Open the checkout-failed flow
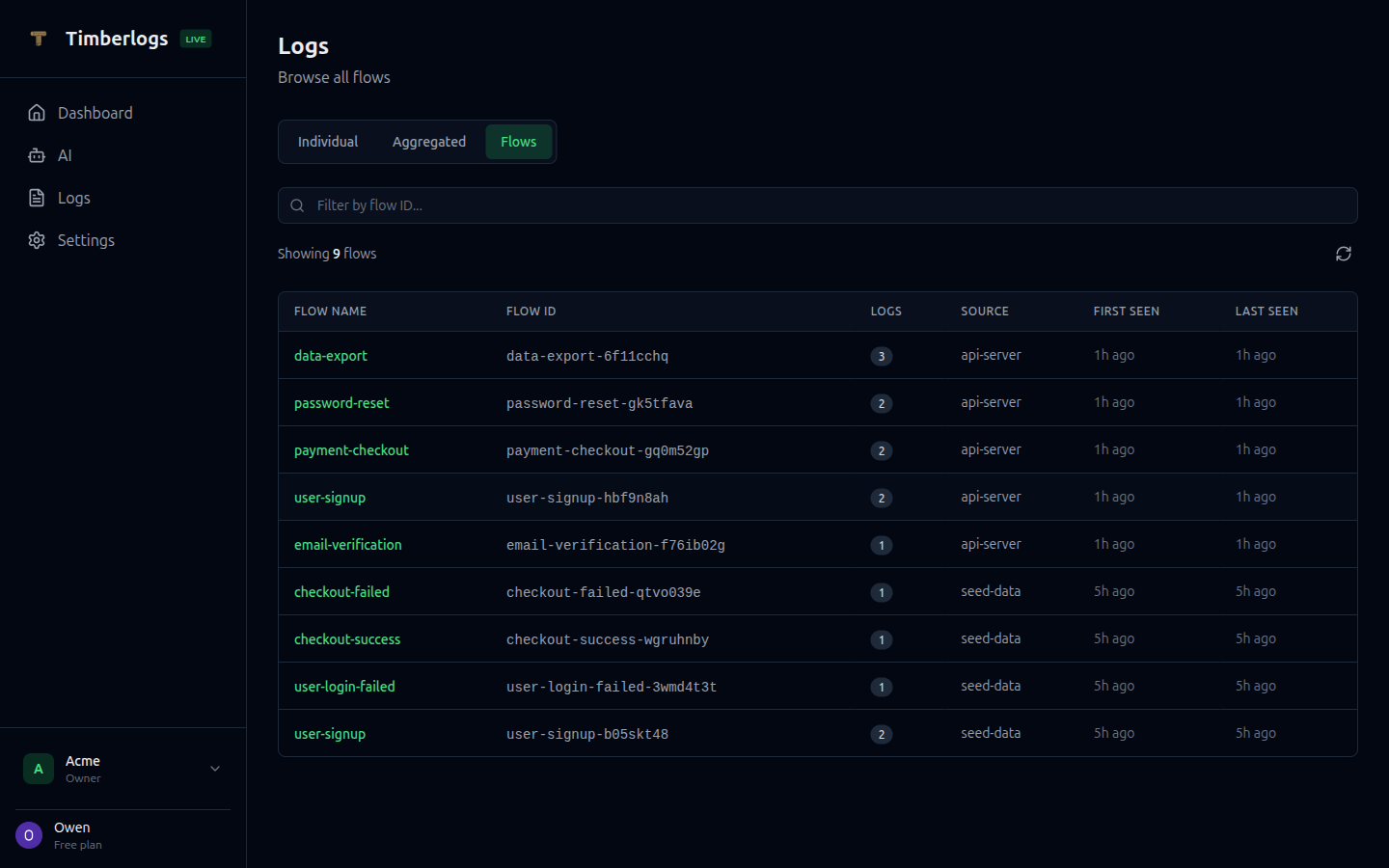The height and width of the screenshot is (868, 1389). click(x=341, y=591)
